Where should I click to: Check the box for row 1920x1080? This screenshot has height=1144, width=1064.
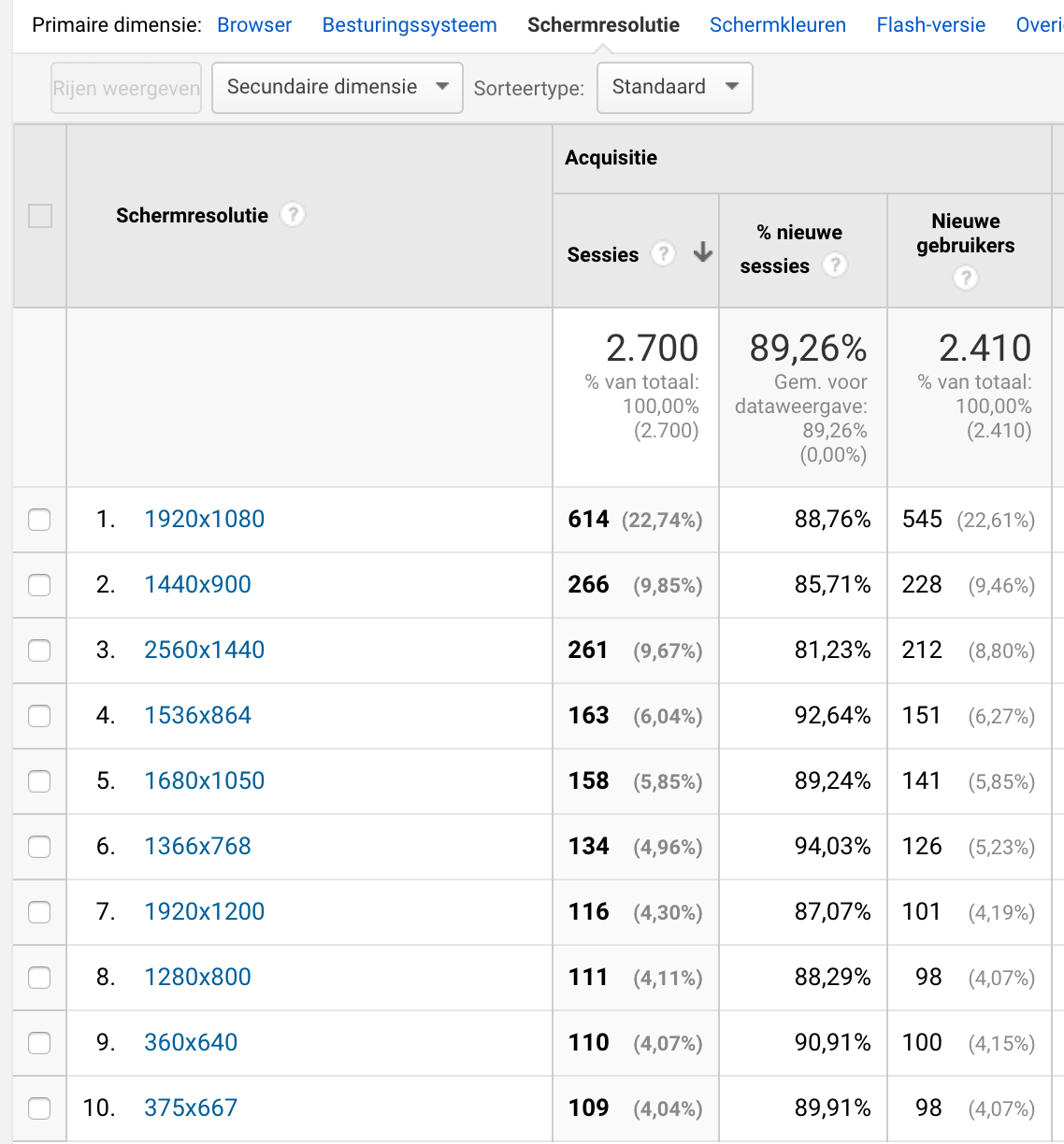pos(39,520)
